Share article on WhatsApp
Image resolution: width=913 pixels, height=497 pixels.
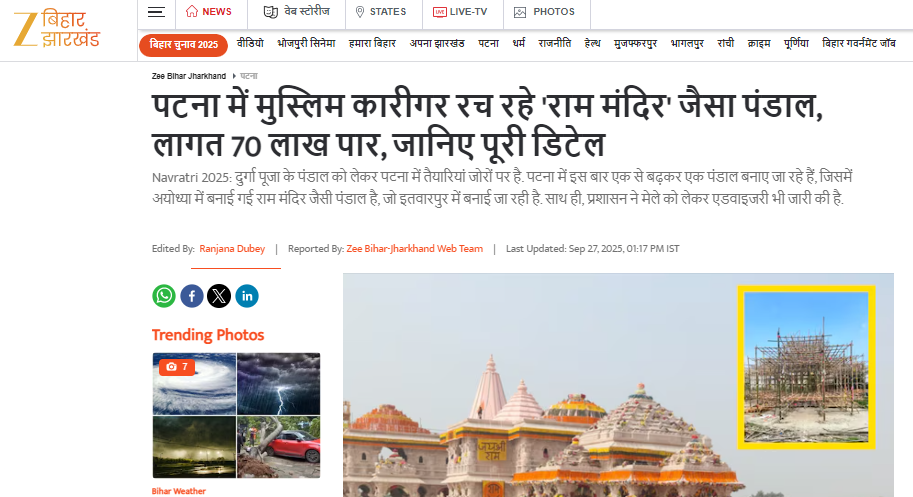point(164,296)
